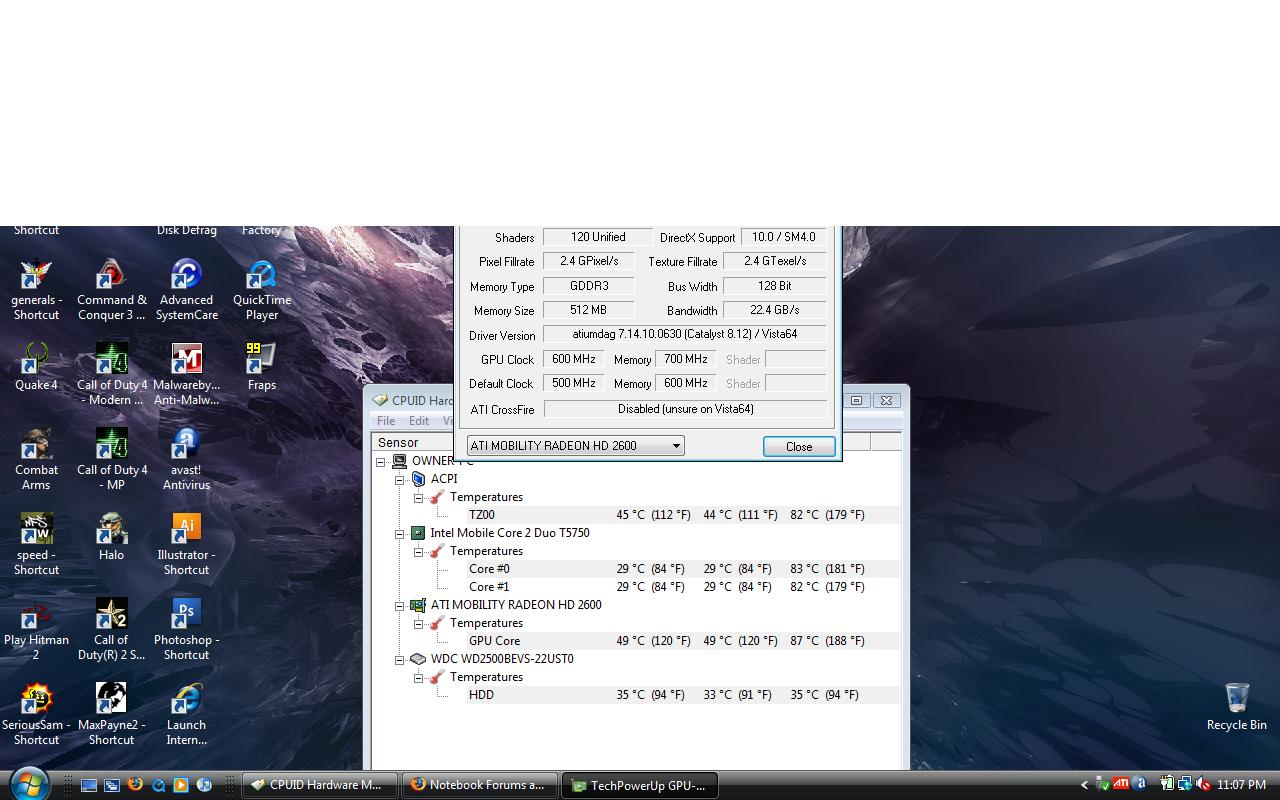Viewport: 1280px width, 800px height.
Task: Collapse the ACPI node
Action: coord(400,479)
